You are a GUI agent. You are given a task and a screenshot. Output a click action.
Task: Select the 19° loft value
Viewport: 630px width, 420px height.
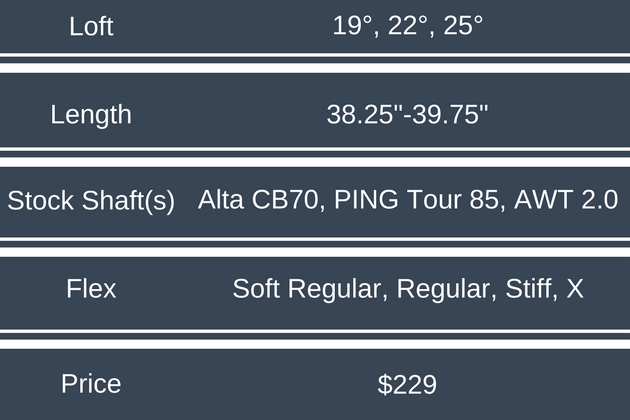click(351, 27)
